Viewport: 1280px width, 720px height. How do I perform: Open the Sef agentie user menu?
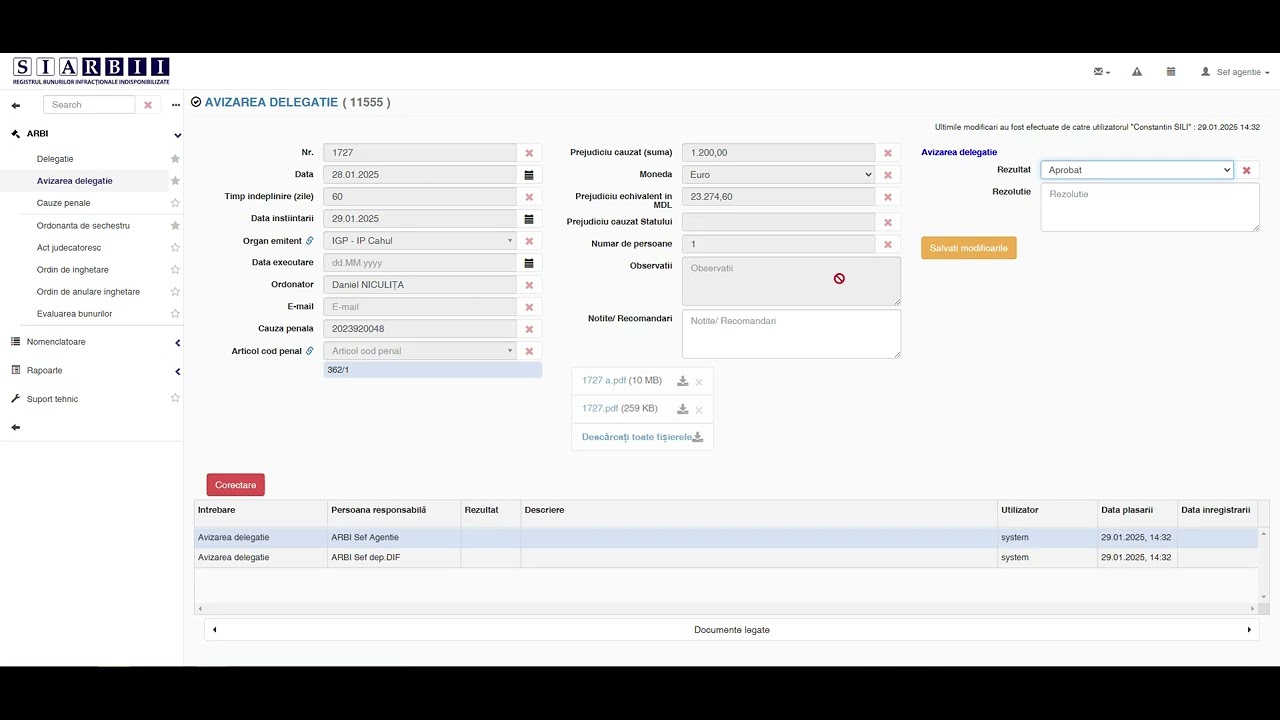pos(1235,72)
